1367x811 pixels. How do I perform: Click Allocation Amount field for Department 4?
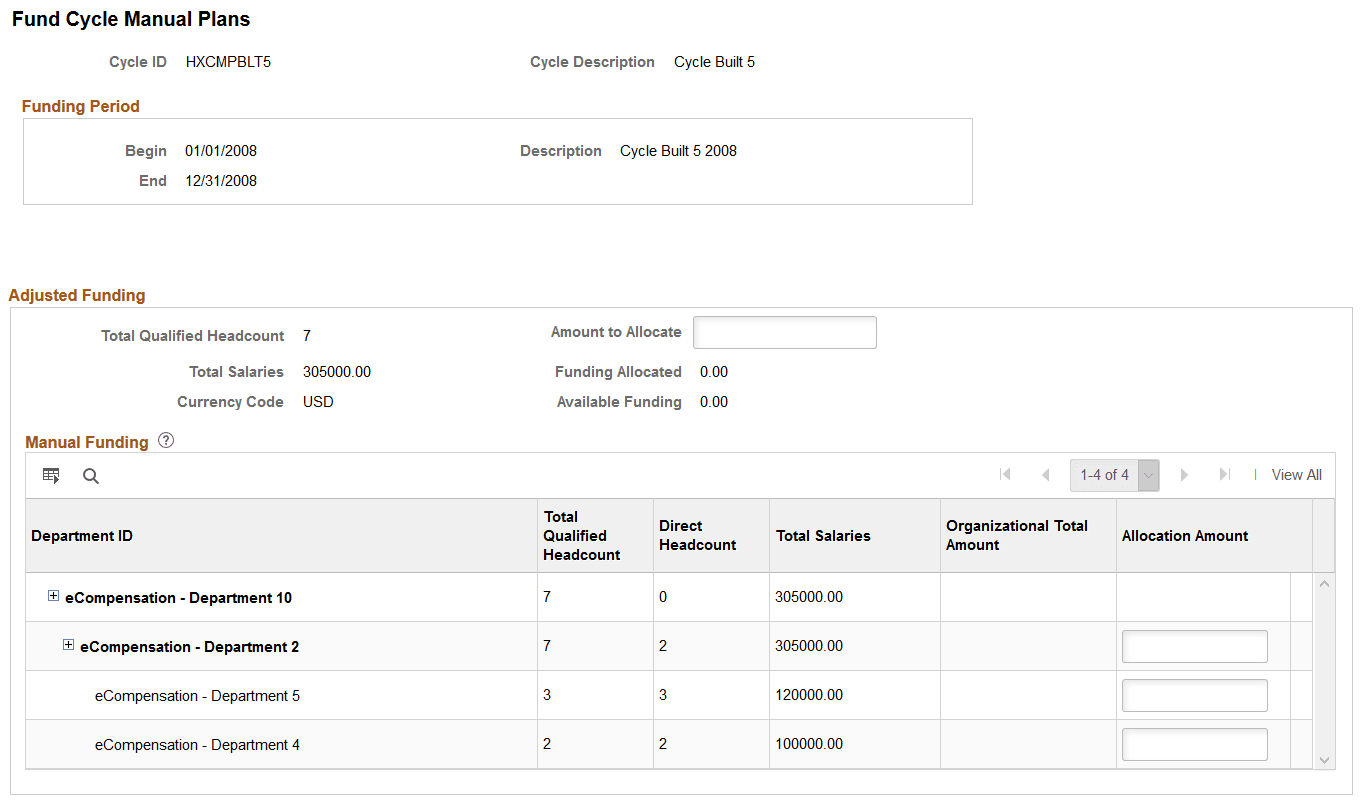1194,744
